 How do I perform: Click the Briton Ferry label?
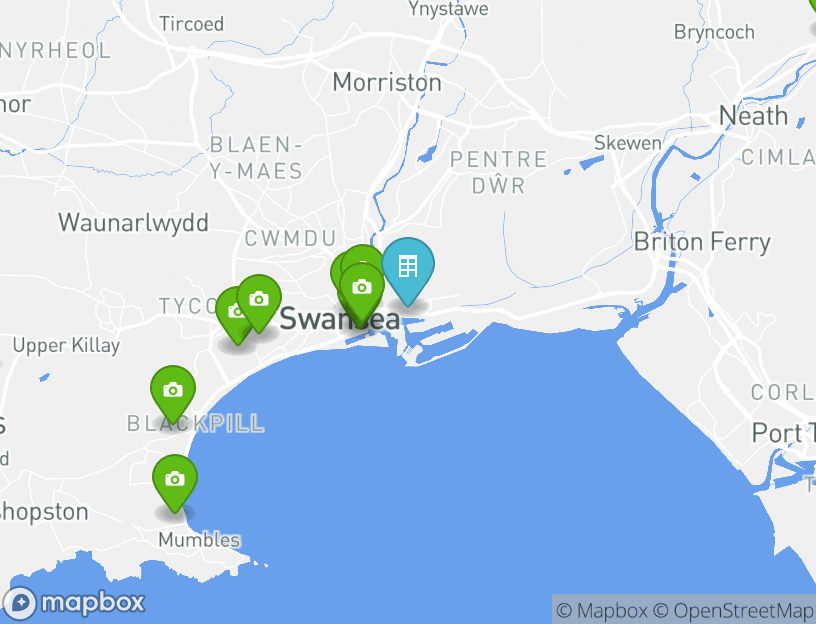(x=702, y=243)
